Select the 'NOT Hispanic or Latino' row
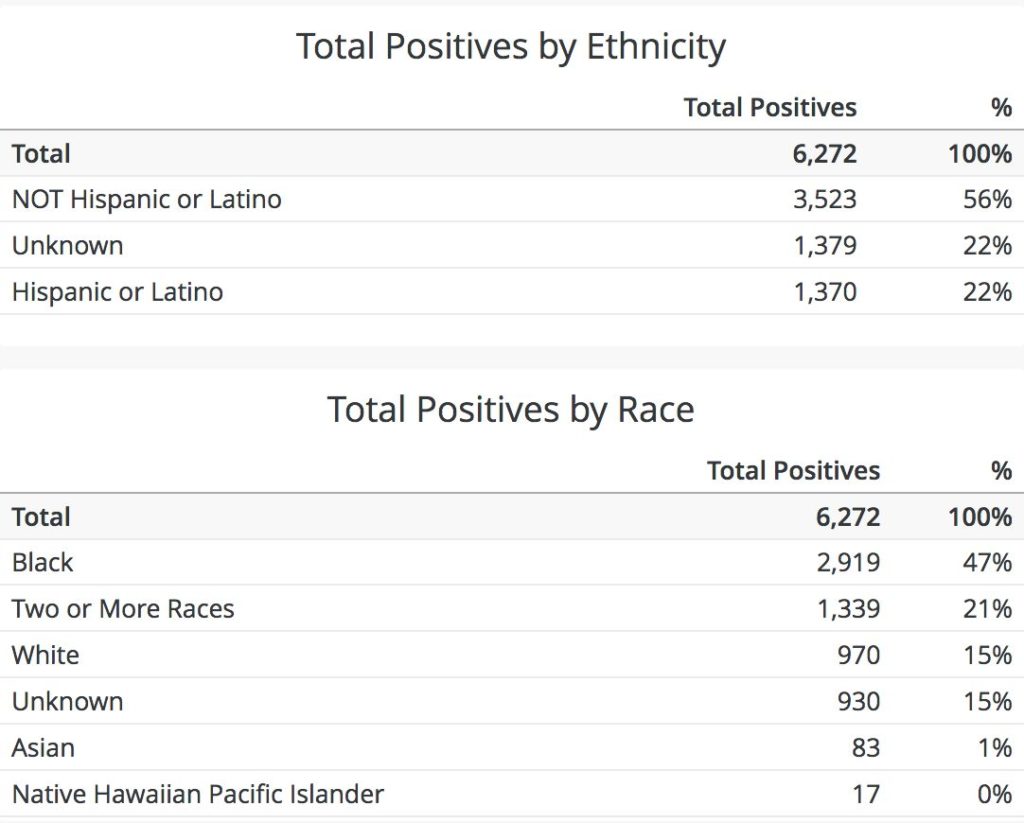The image size is (1024, 823). click(x=512, y=199)
